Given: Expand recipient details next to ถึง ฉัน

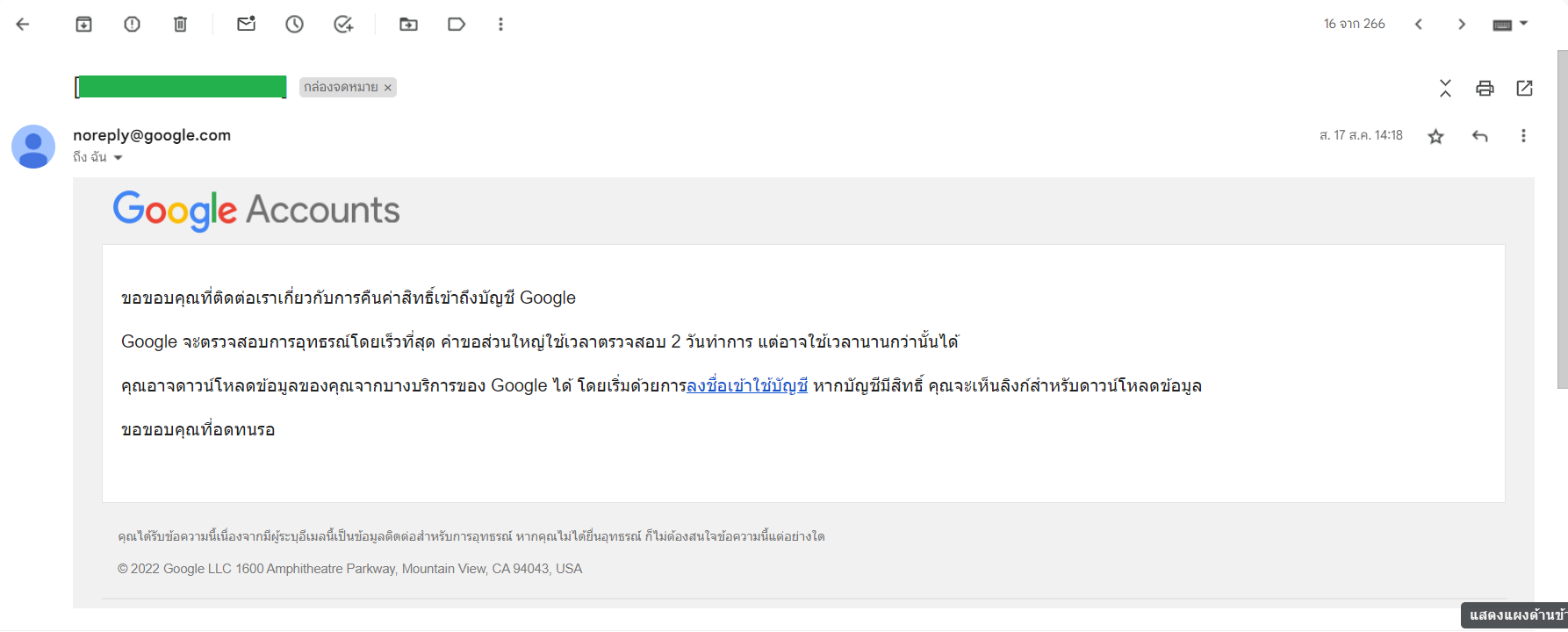Looking at the screenshot, I should tap(118, 158).
